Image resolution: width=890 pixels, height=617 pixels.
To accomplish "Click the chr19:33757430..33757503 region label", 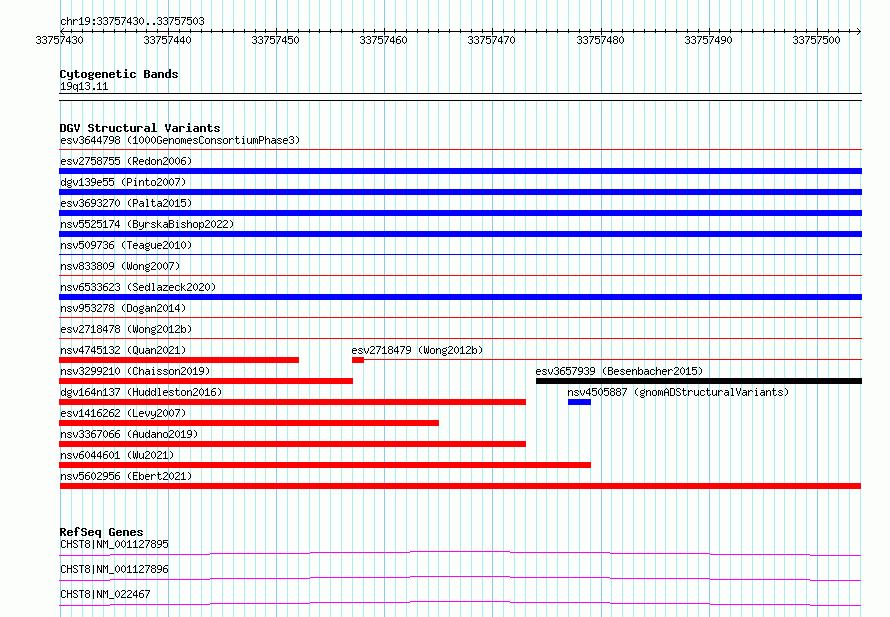I will point(132,22).
